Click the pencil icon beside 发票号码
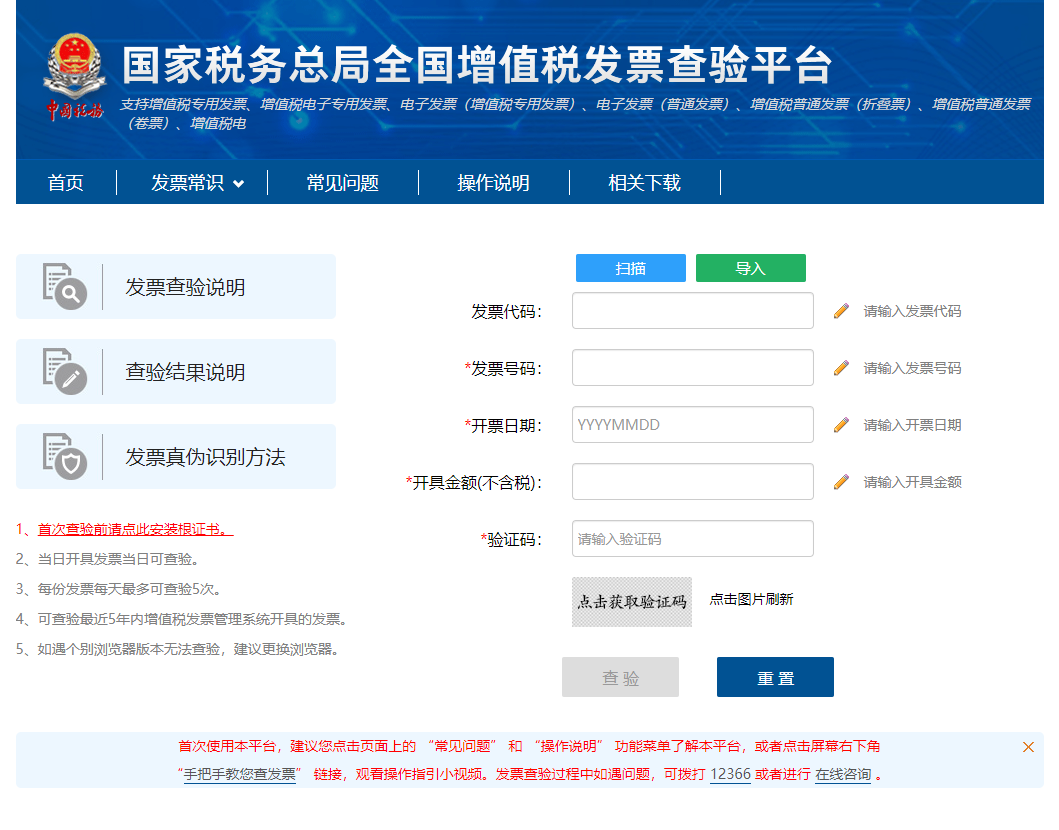 [x=840, y=367]
